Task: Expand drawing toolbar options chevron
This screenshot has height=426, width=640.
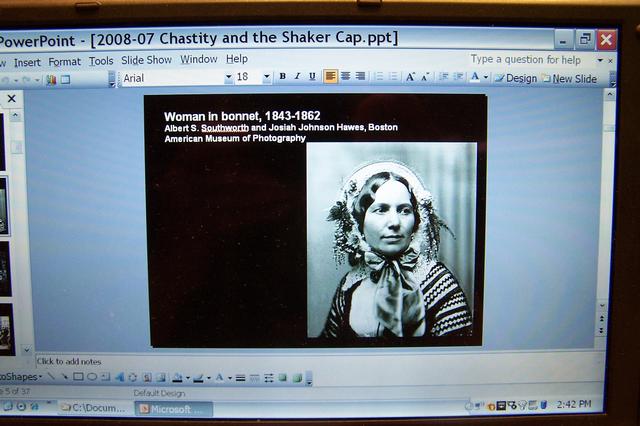Action: coord(309,378)
